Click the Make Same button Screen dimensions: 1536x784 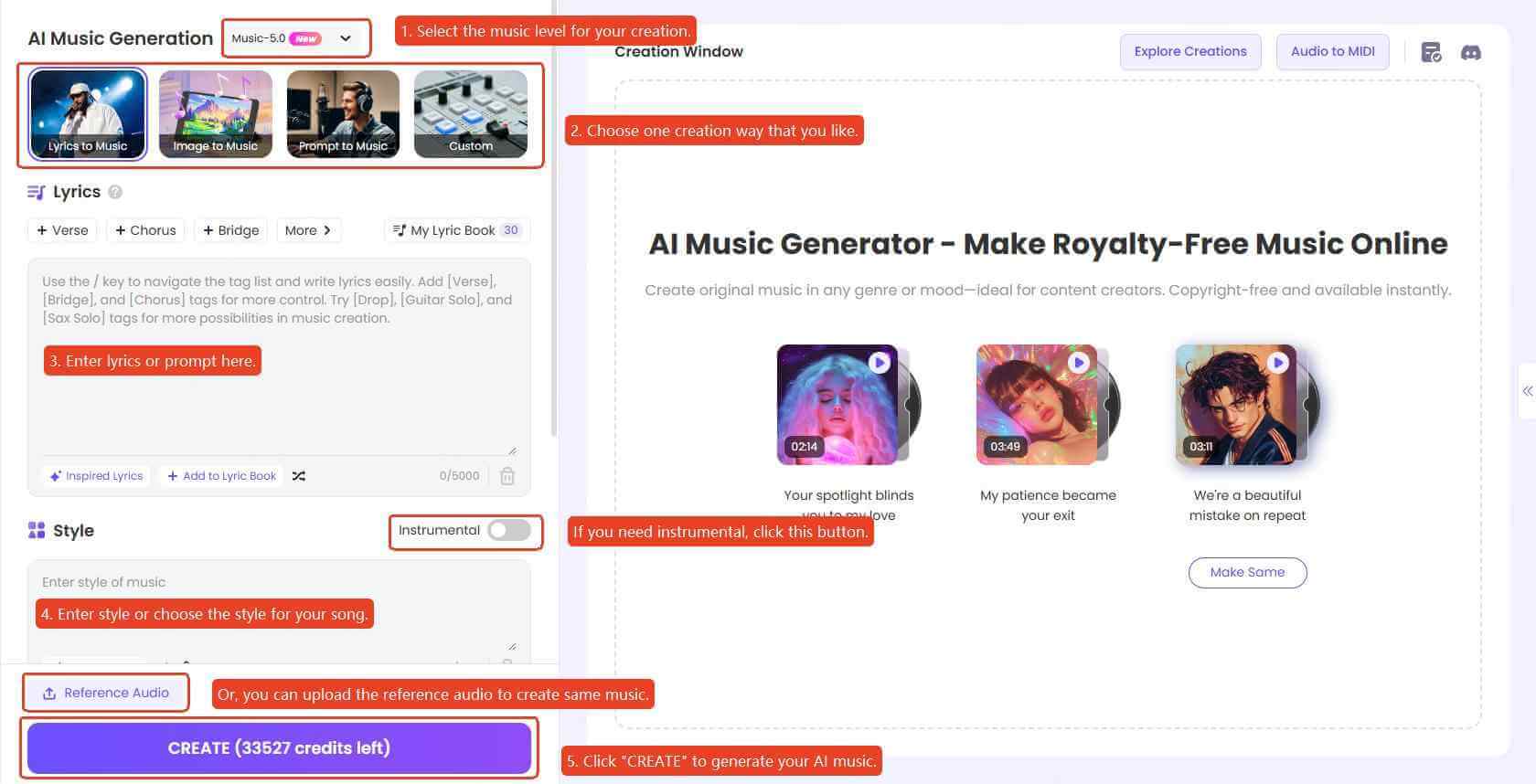tap(1247, 572)
